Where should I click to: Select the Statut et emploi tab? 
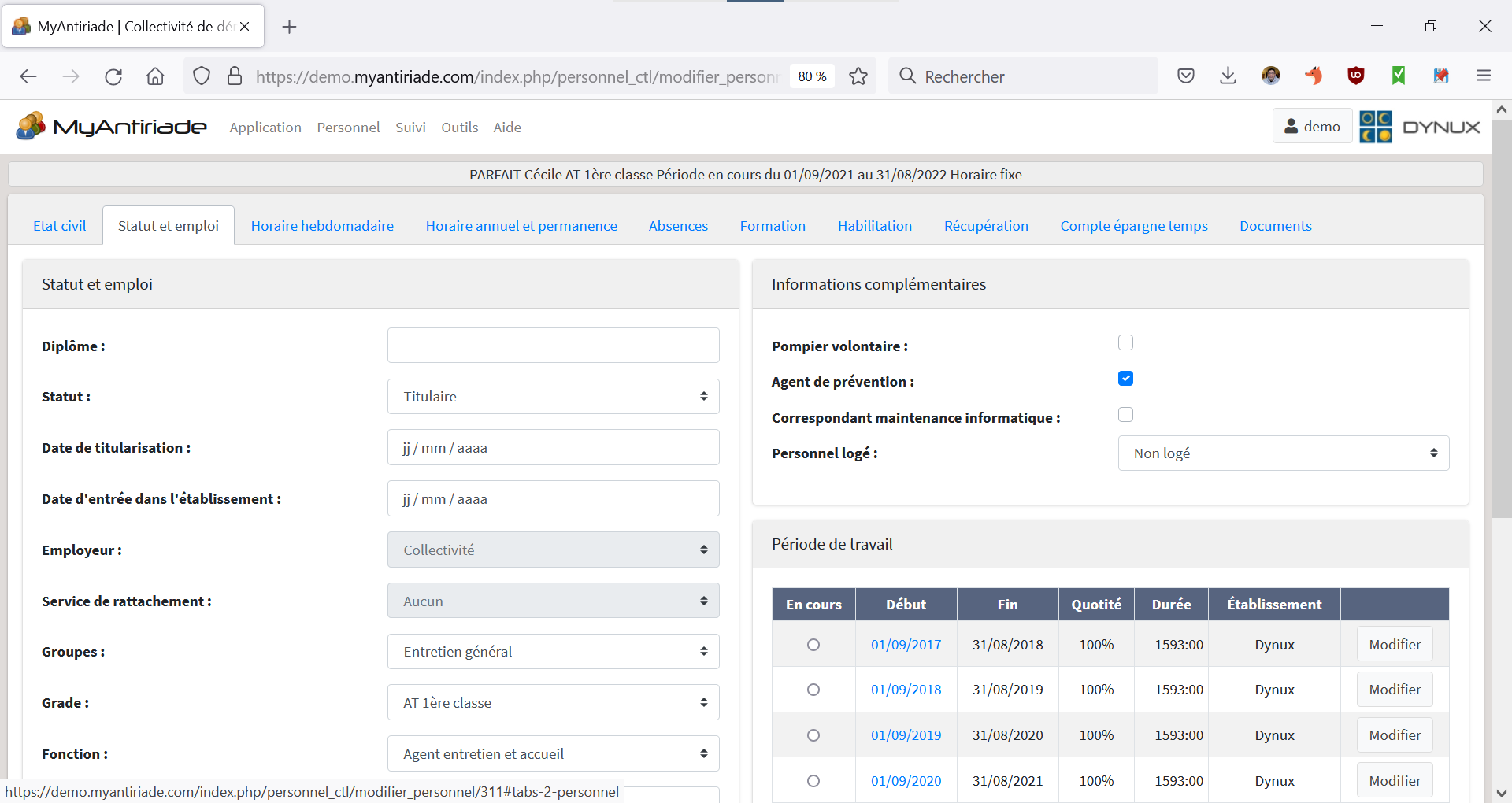coord(169,226)
